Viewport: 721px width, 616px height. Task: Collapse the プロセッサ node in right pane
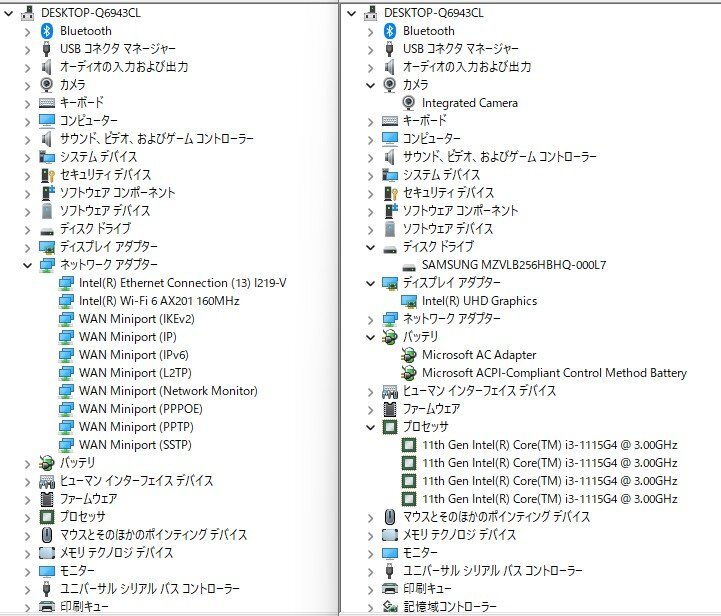[x=371, y=427]
